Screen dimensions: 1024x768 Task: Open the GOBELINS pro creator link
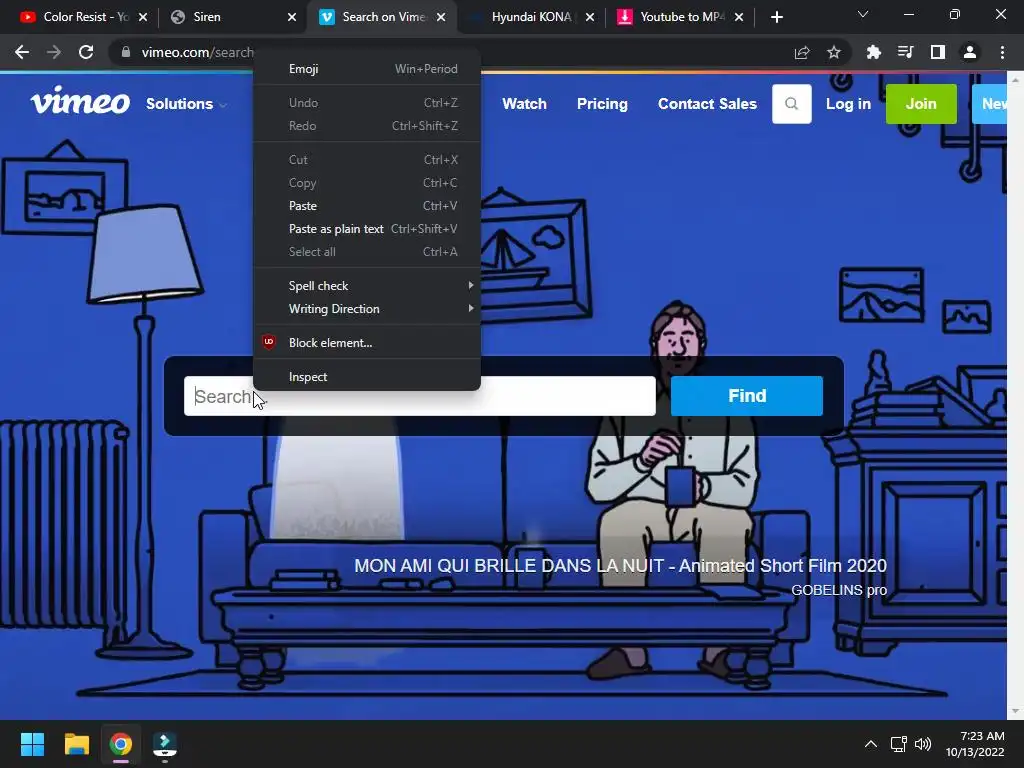click(839, 590)
